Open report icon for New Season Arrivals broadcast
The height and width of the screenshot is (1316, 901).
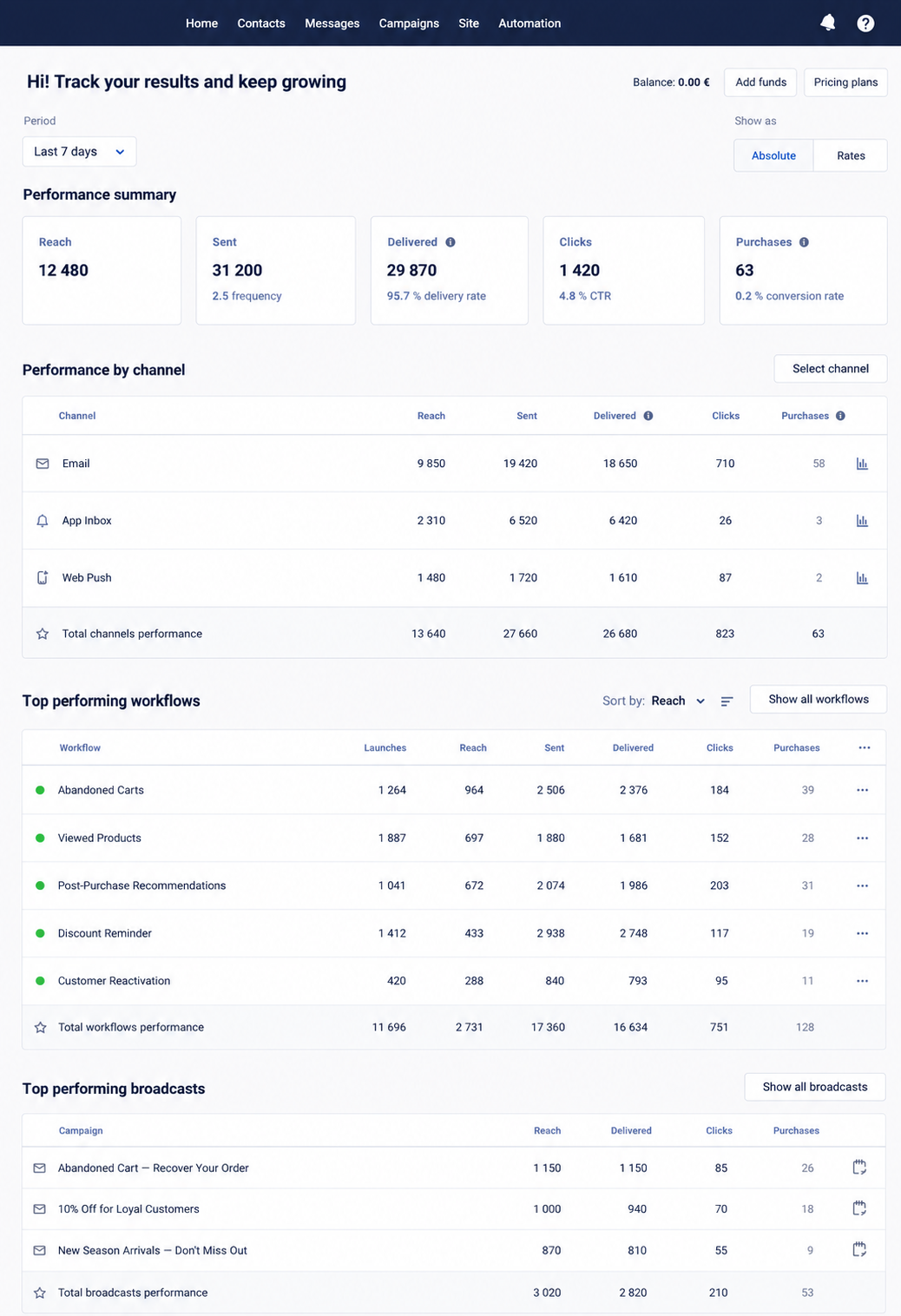pos(859,1250)
